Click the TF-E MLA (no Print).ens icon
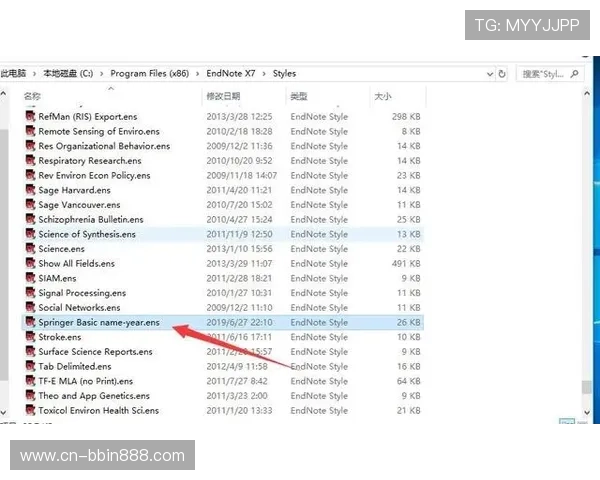 (x=31, y=380)
